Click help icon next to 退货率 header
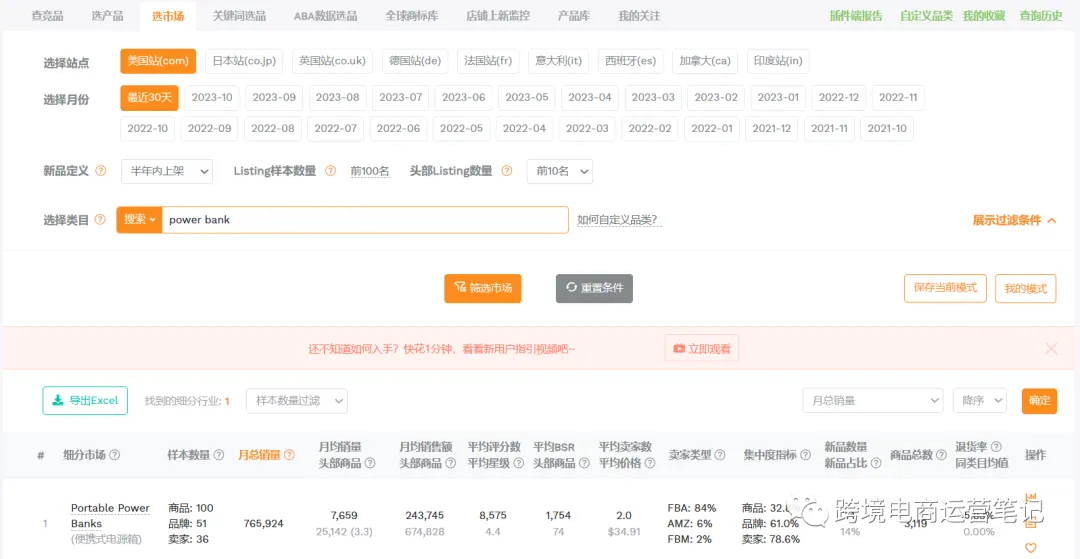The image size is (1080, 559). point(996,447)
